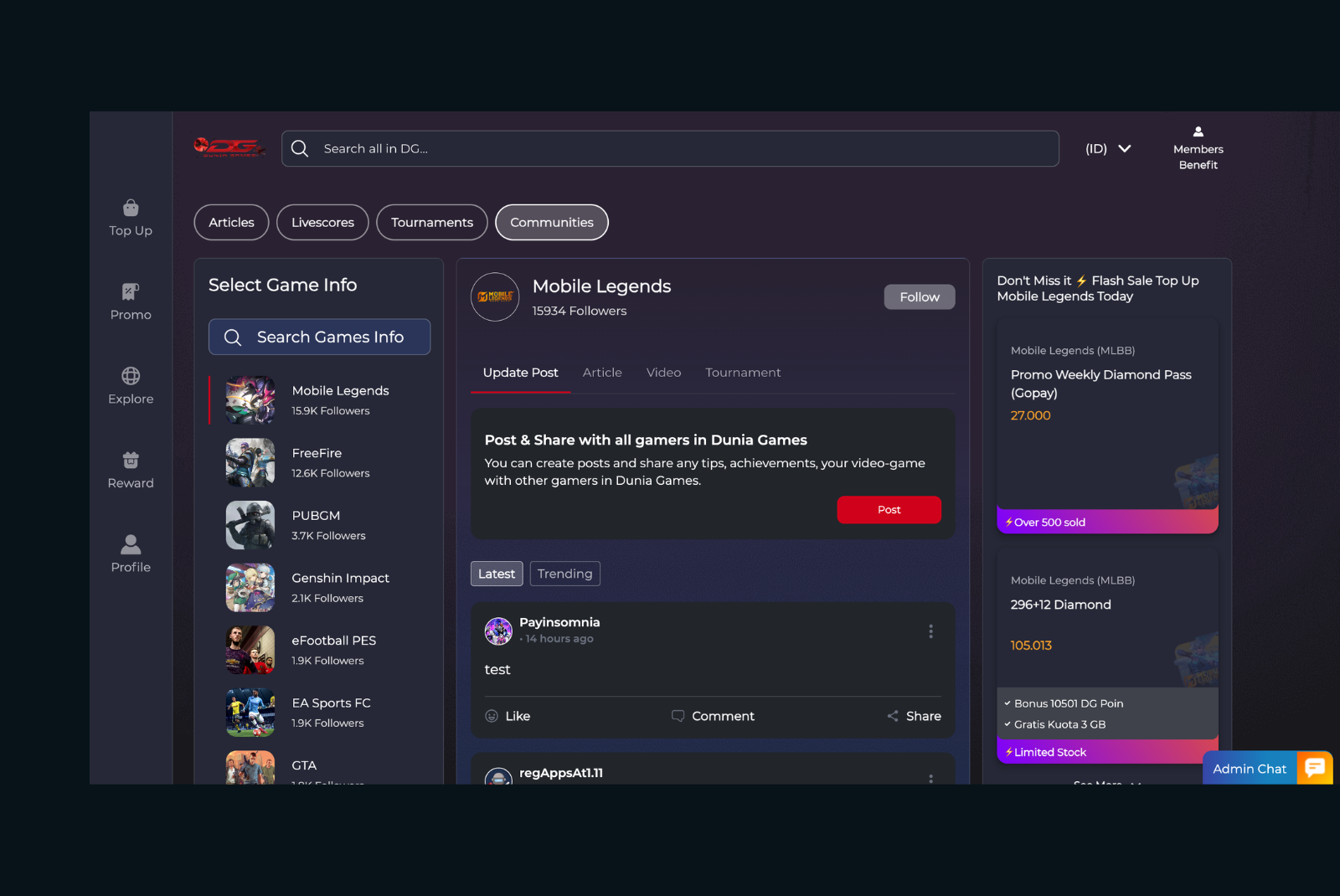The width and height of the screenshot is (1340, 896).
Task: Open the Reward gift icon
Action: pos(131,460)
